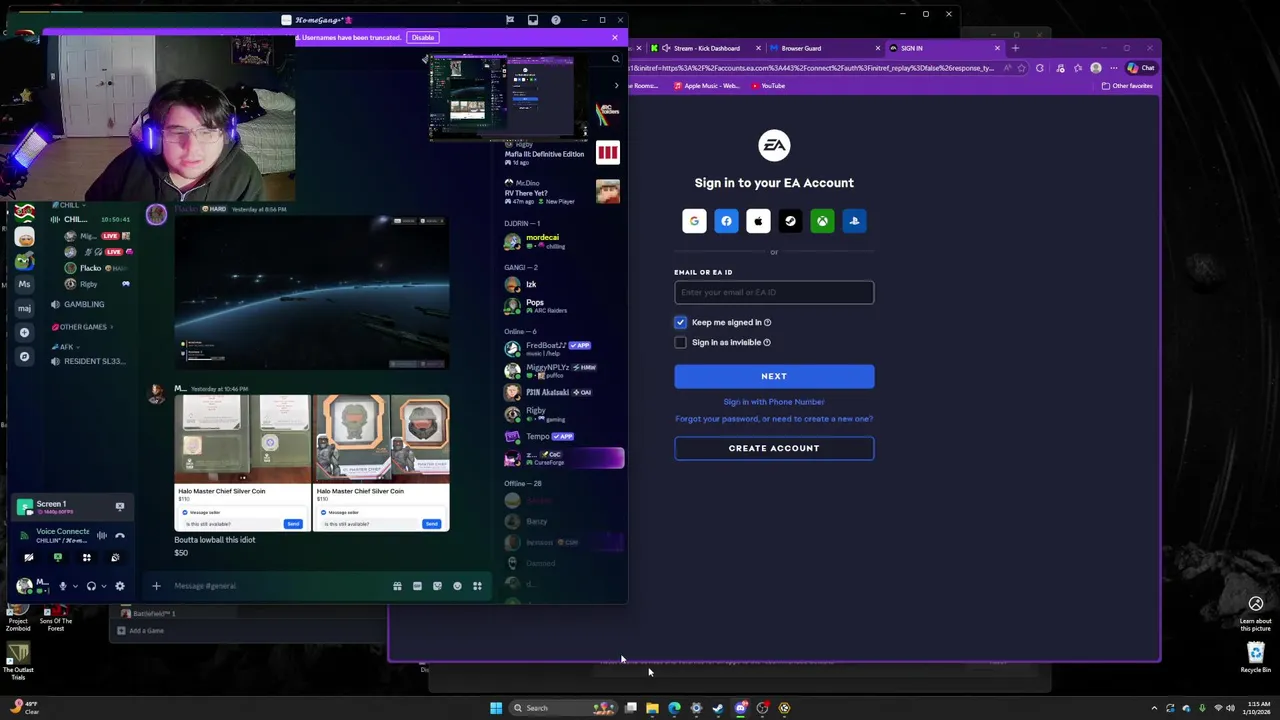Sign in with the Steam icon
This screenshot has width=1280, height=720.
[x=790, y=221]
